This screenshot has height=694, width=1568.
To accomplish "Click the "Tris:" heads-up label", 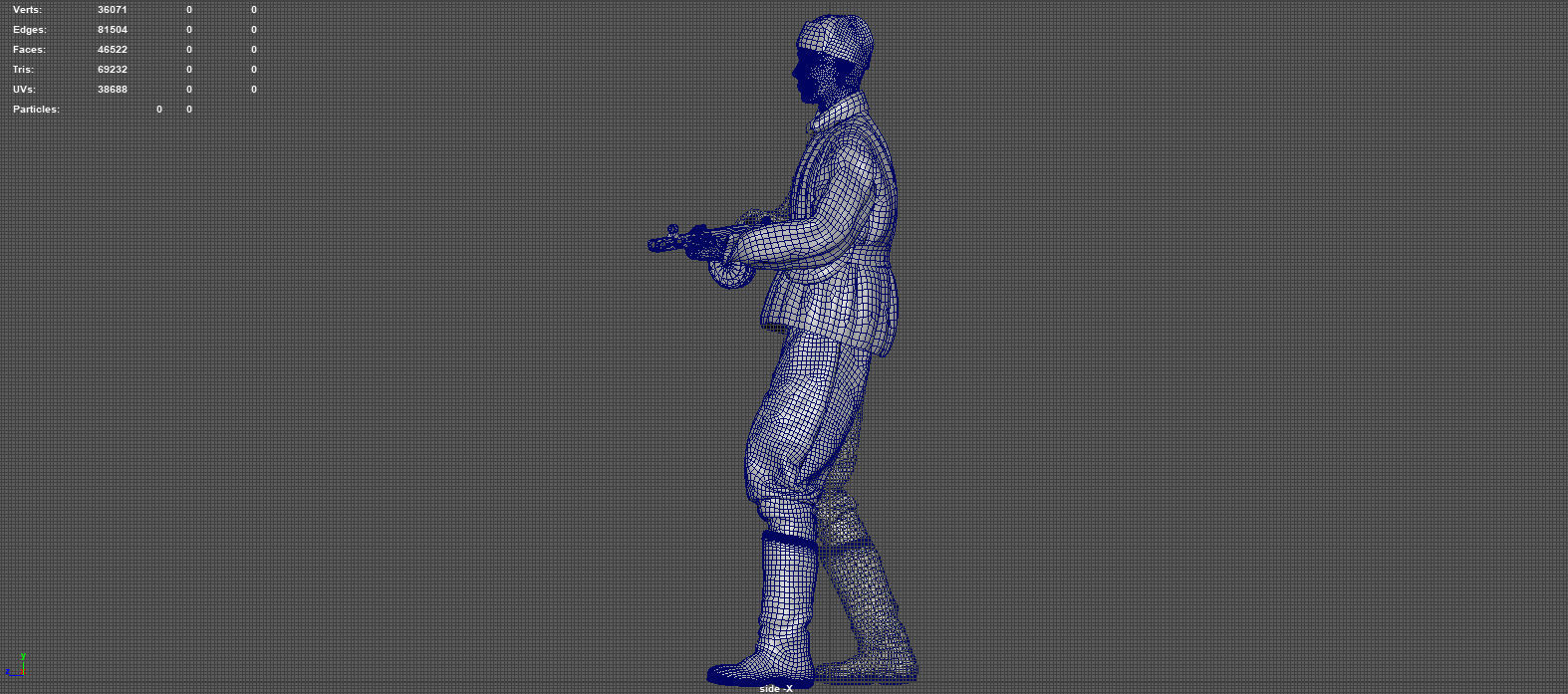I will (23, 69).
